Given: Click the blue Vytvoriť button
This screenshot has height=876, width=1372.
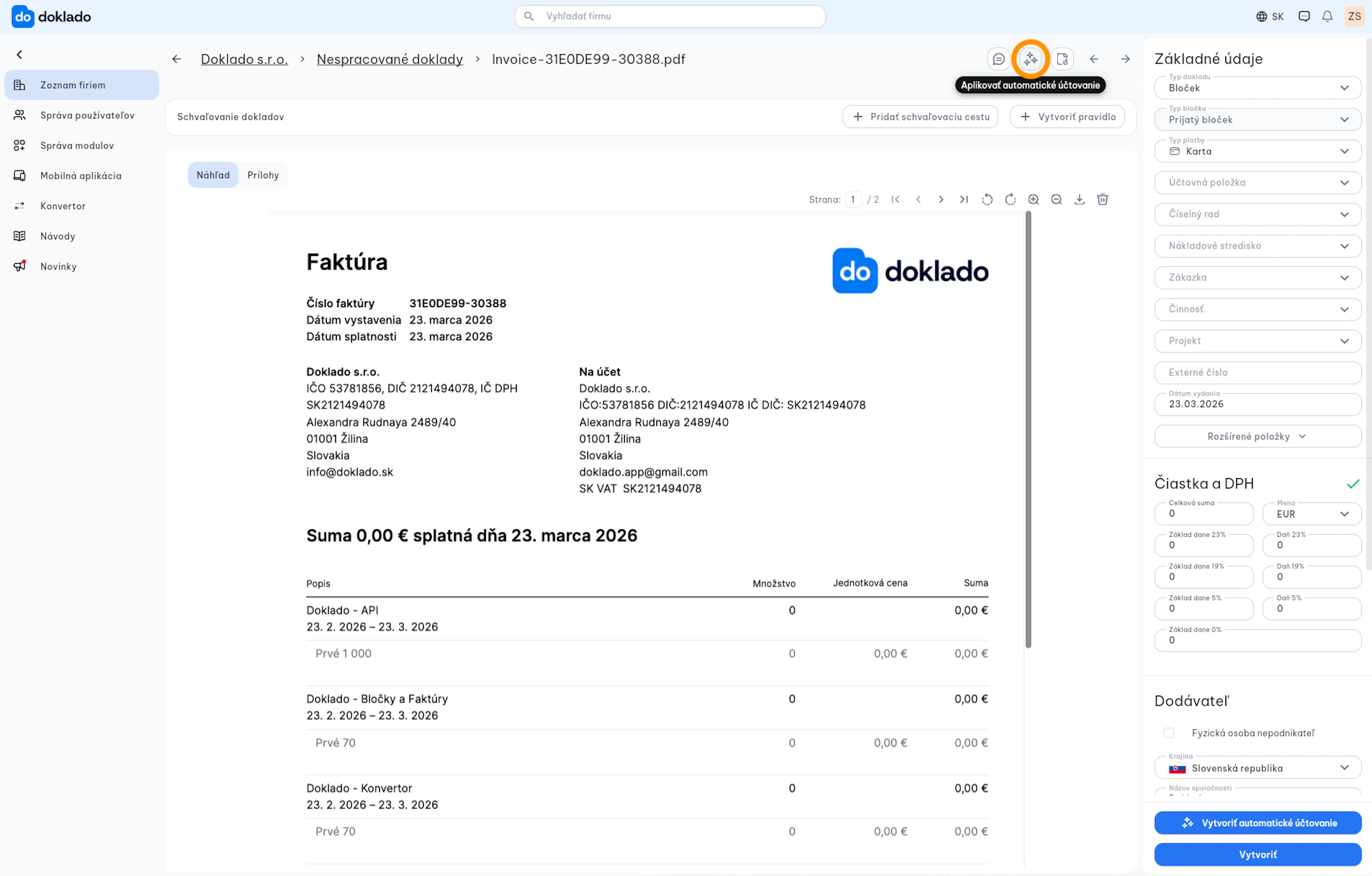Looking at the screenshot, I should tap(1257, 854).
